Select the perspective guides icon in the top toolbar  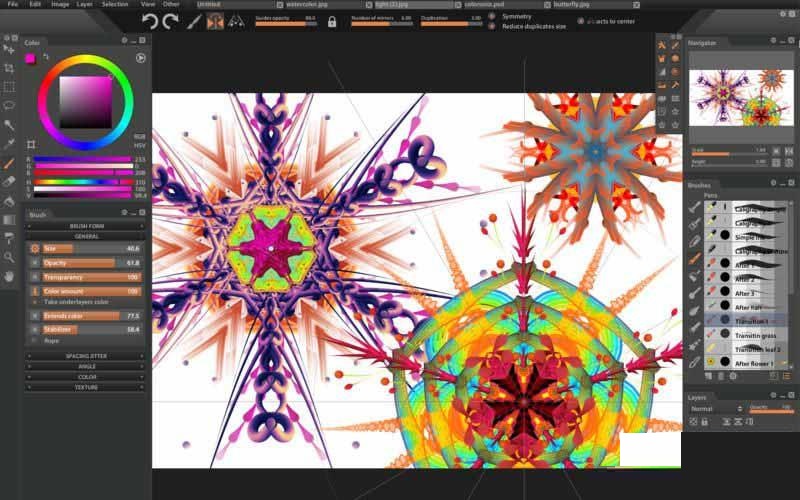(x=236, y=21)
